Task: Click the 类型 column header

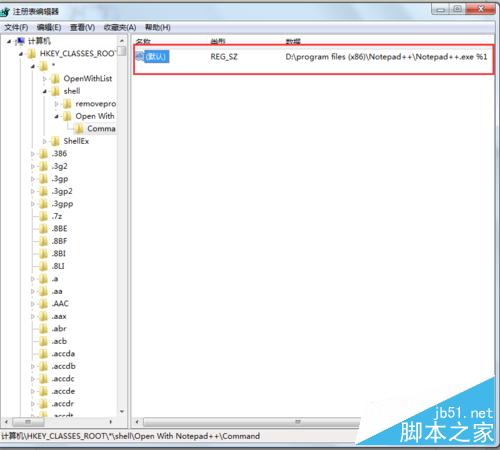Action: click(x=218, y=42)
